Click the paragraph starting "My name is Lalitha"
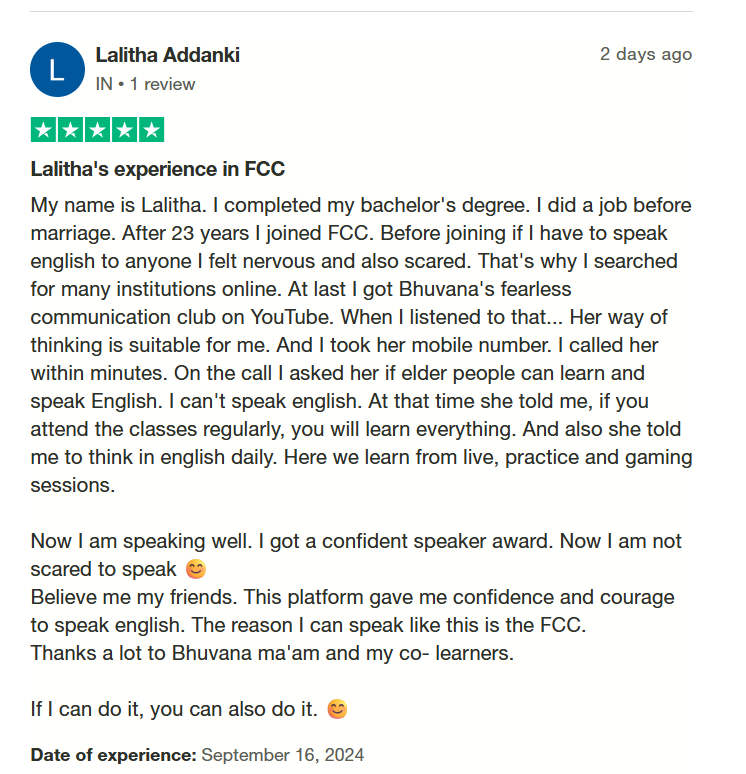 click(x=360, y=346)
